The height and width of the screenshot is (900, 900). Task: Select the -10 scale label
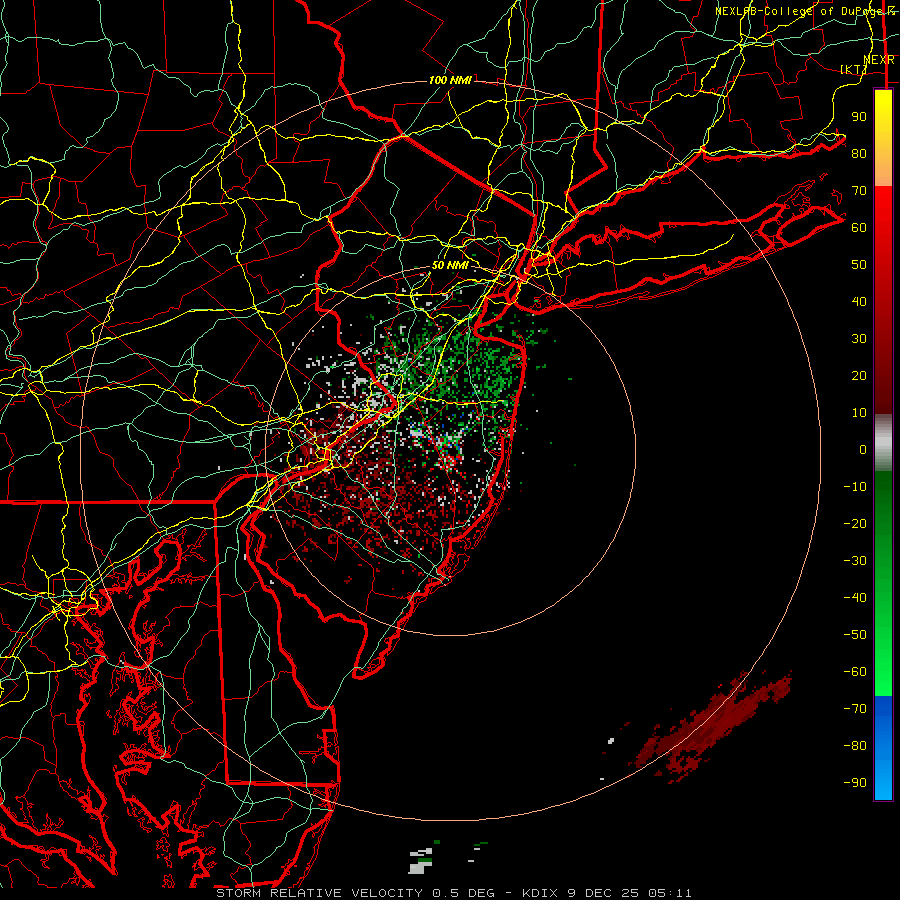pyautogui.click(x=855, y=487)
